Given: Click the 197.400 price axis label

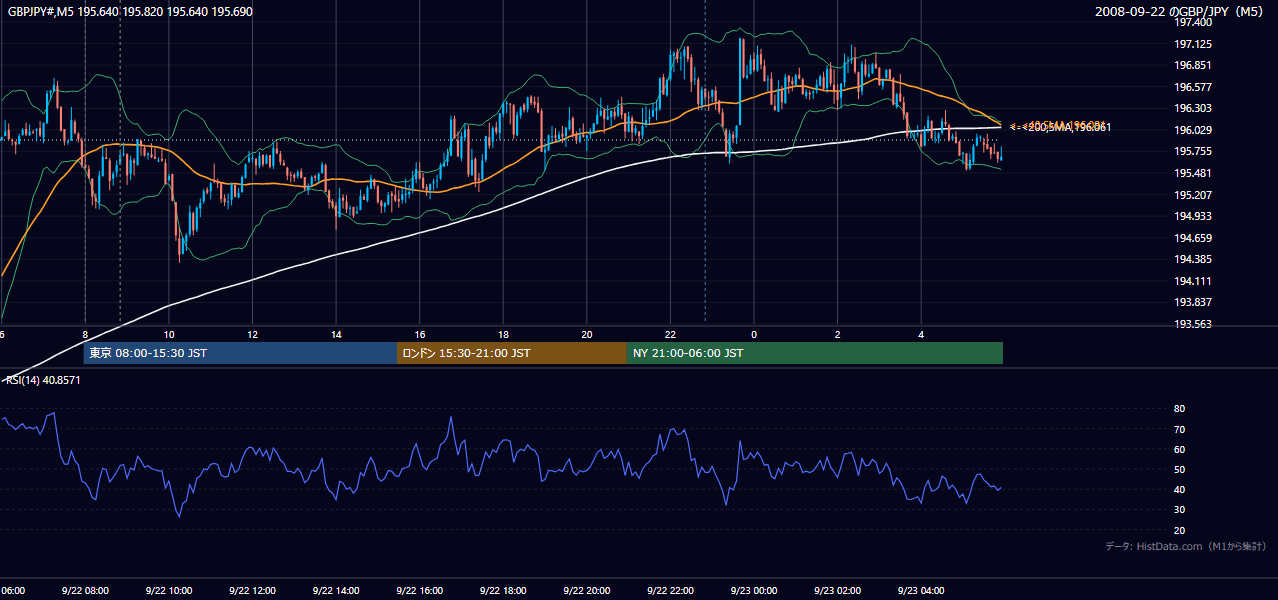Looking at the screenshot, I should pos(1194,22).
